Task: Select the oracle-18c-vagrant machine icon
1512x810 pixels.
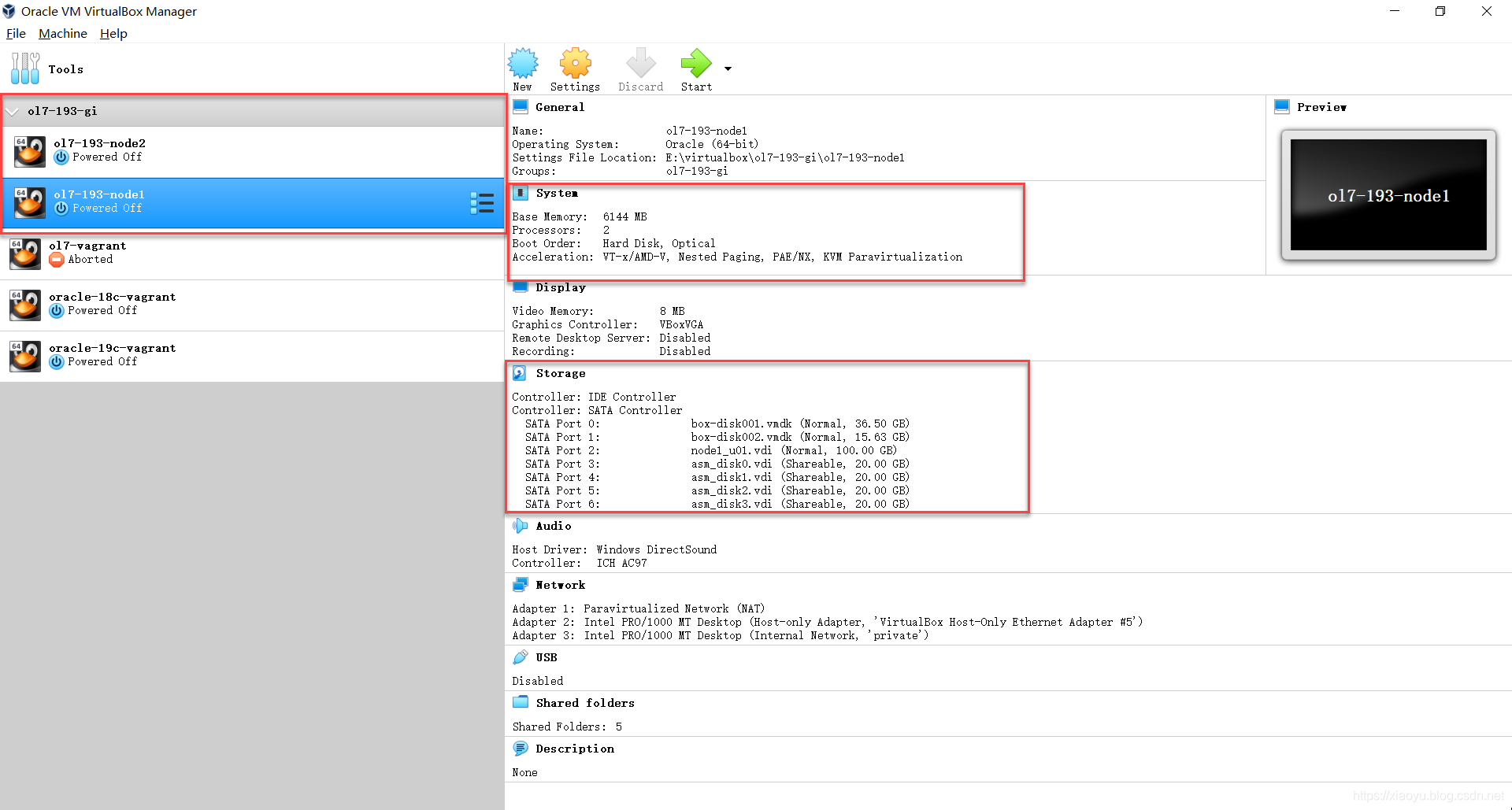Action: [x=25, y=305]
